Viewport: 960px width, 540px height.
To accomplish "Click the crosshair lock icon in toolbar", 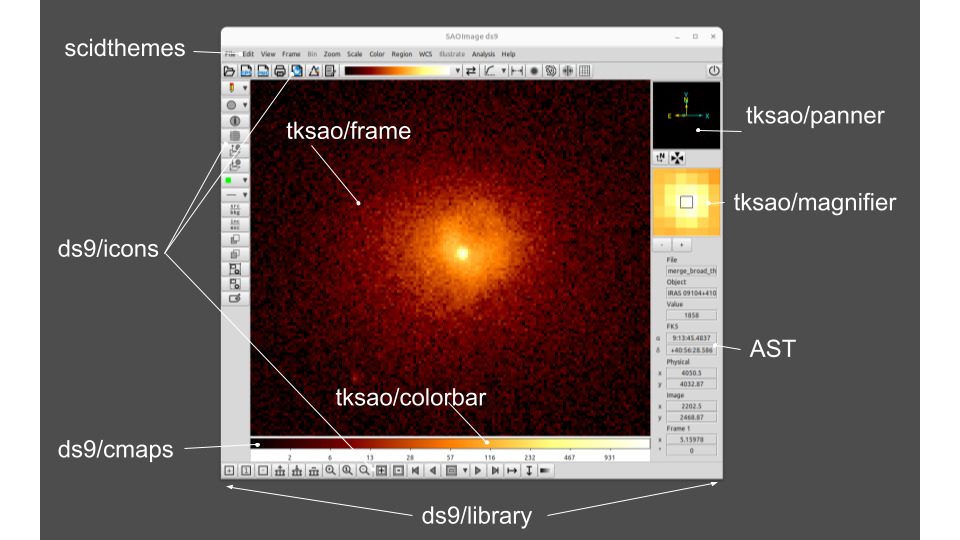I will [568, 71].
